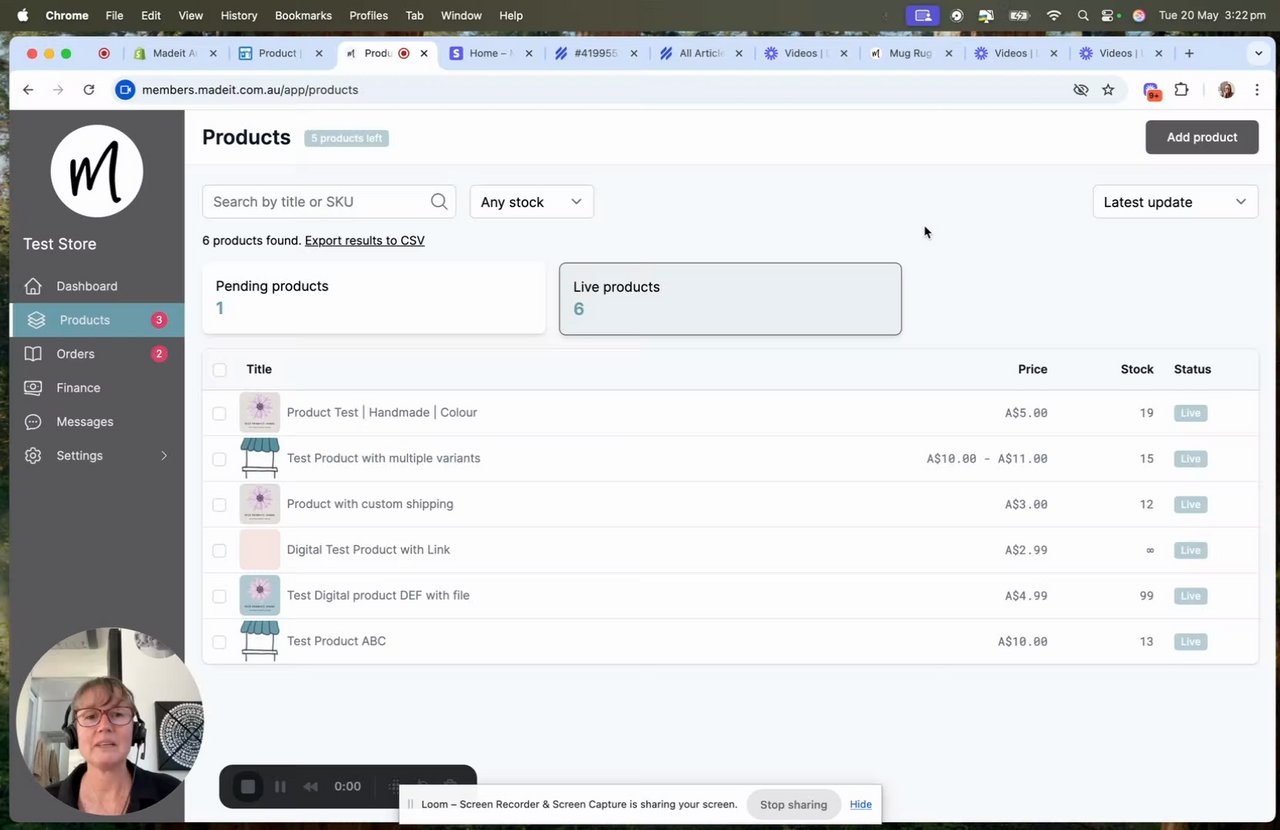The image size is (1280, 830).
Task: Open the Any stock dropdown
Action: [532, 201]
